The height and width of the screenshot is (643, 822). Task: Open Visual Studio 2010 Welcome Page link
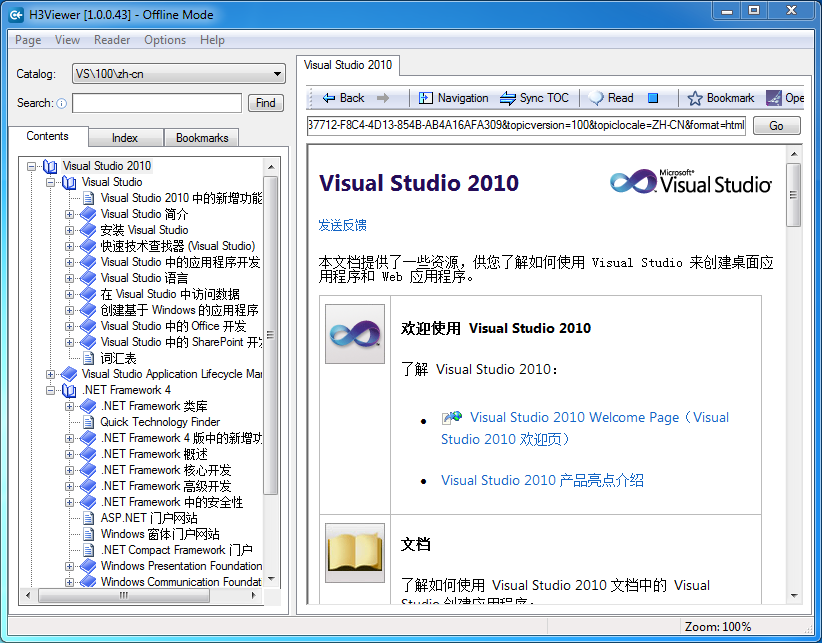[585, 428]
